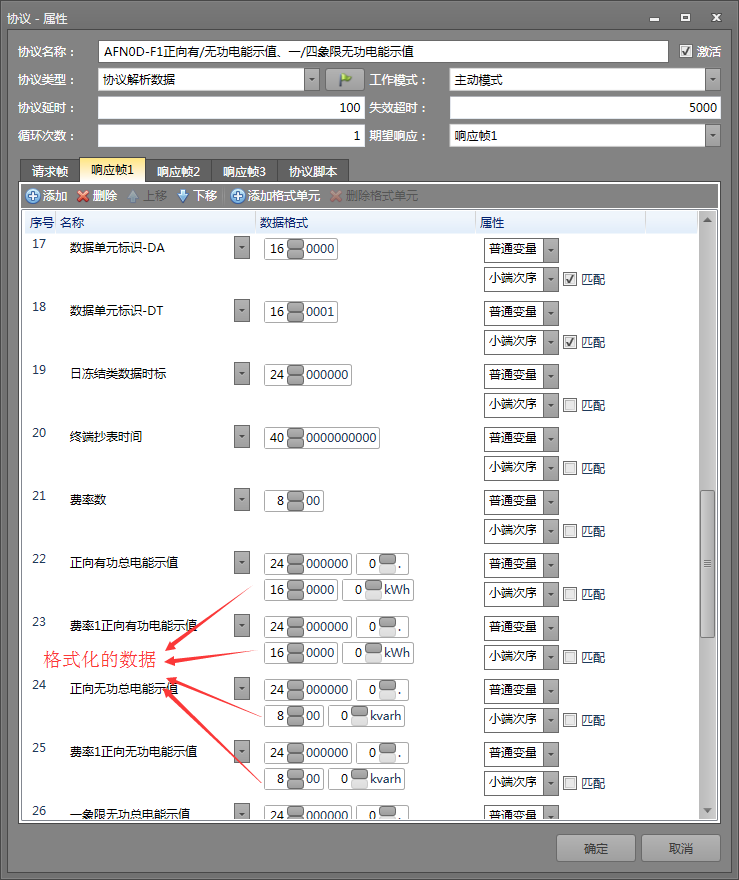The height and width of the screenshot is (880, 739).
Task: Click green flag button beside 协议类型
Action: click(x=345, y=80)
